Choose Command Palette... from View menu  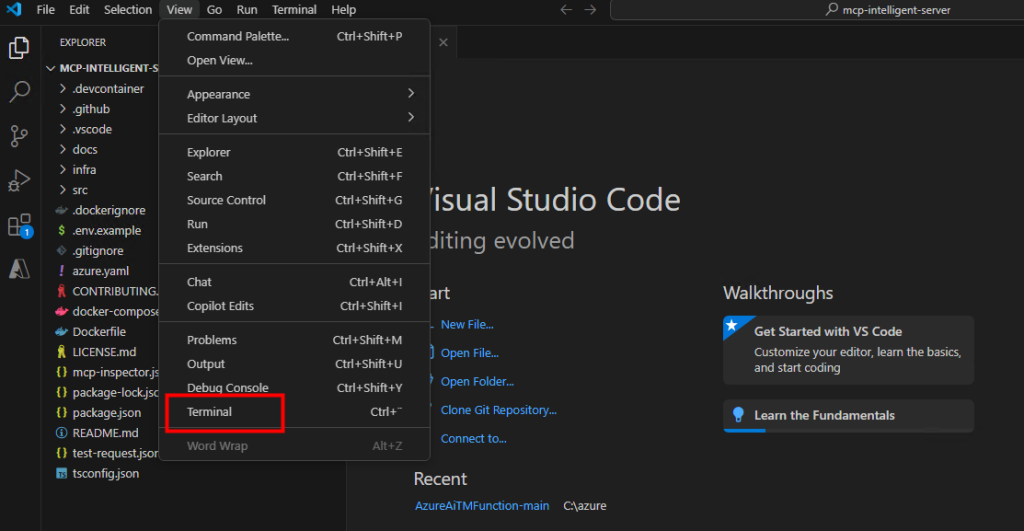(x=294, y=37)
